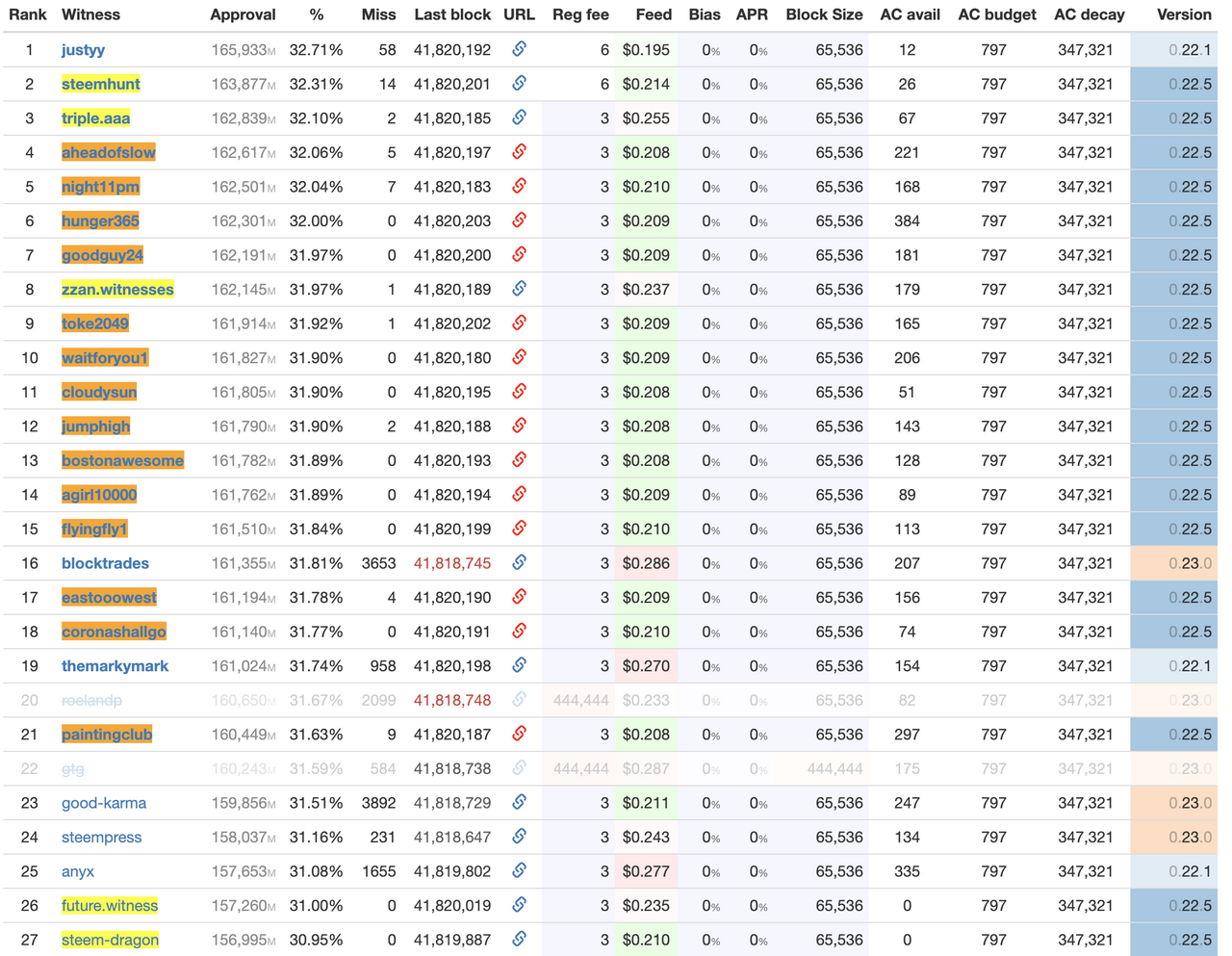Open the steem-dragon witness link
Image resolution: width=1232 pixels, height=956 pixels.
110,940
